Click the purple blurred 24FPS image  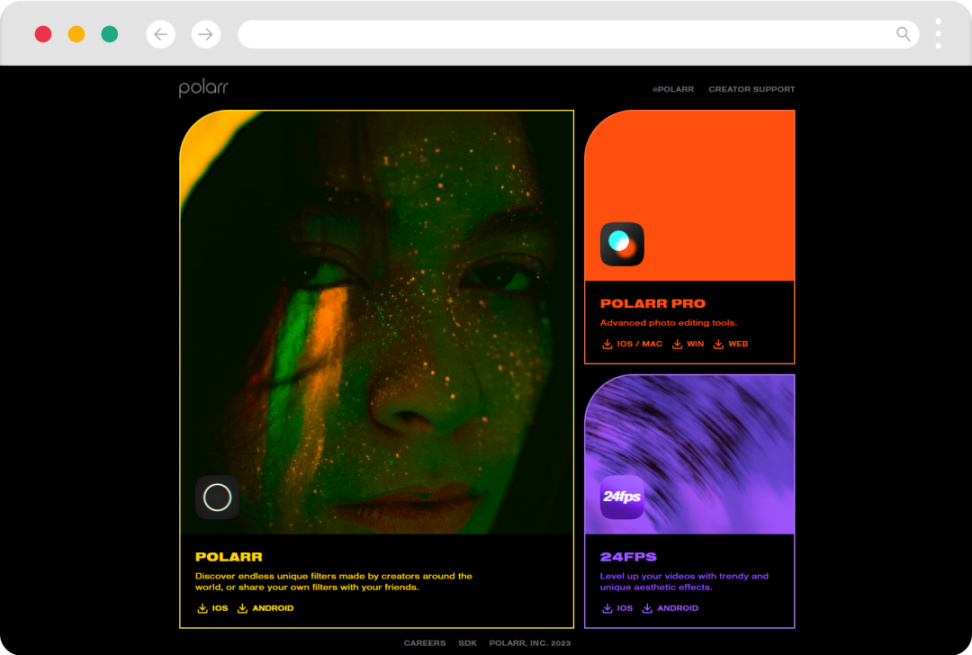[x=689, y=454]
